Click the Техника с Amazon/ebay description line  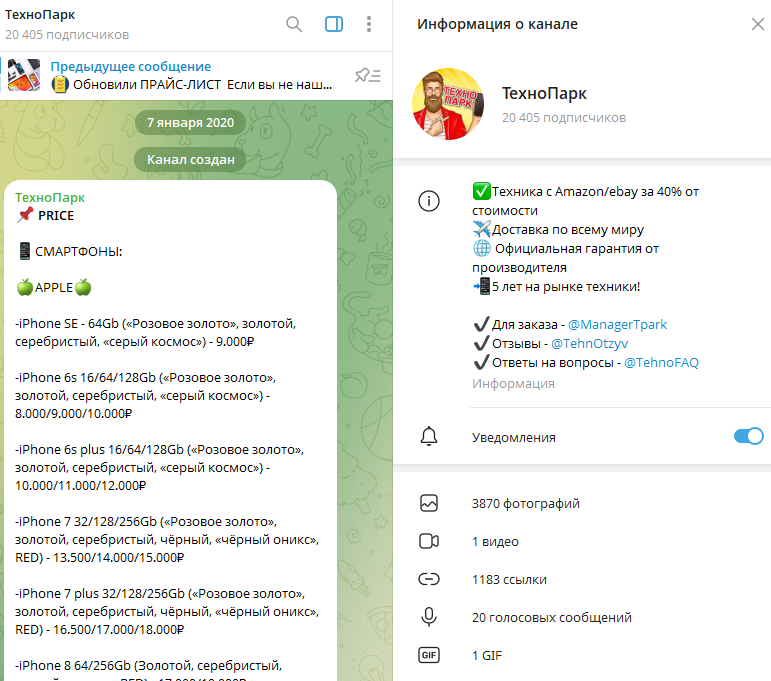coord(586,201)
